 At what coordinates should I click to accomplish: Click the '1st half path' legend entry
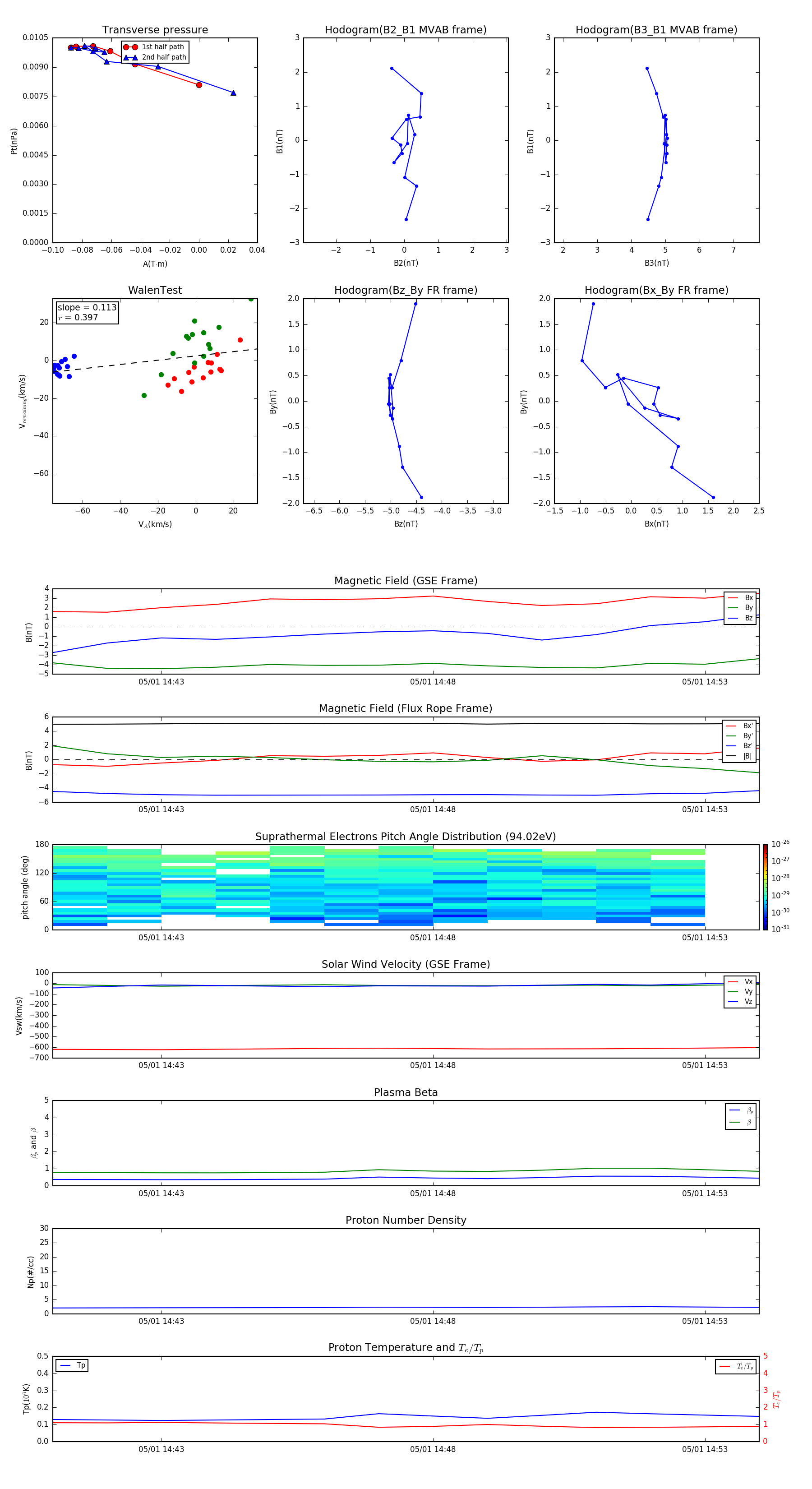pyautogui.click(x=154, y=47)
